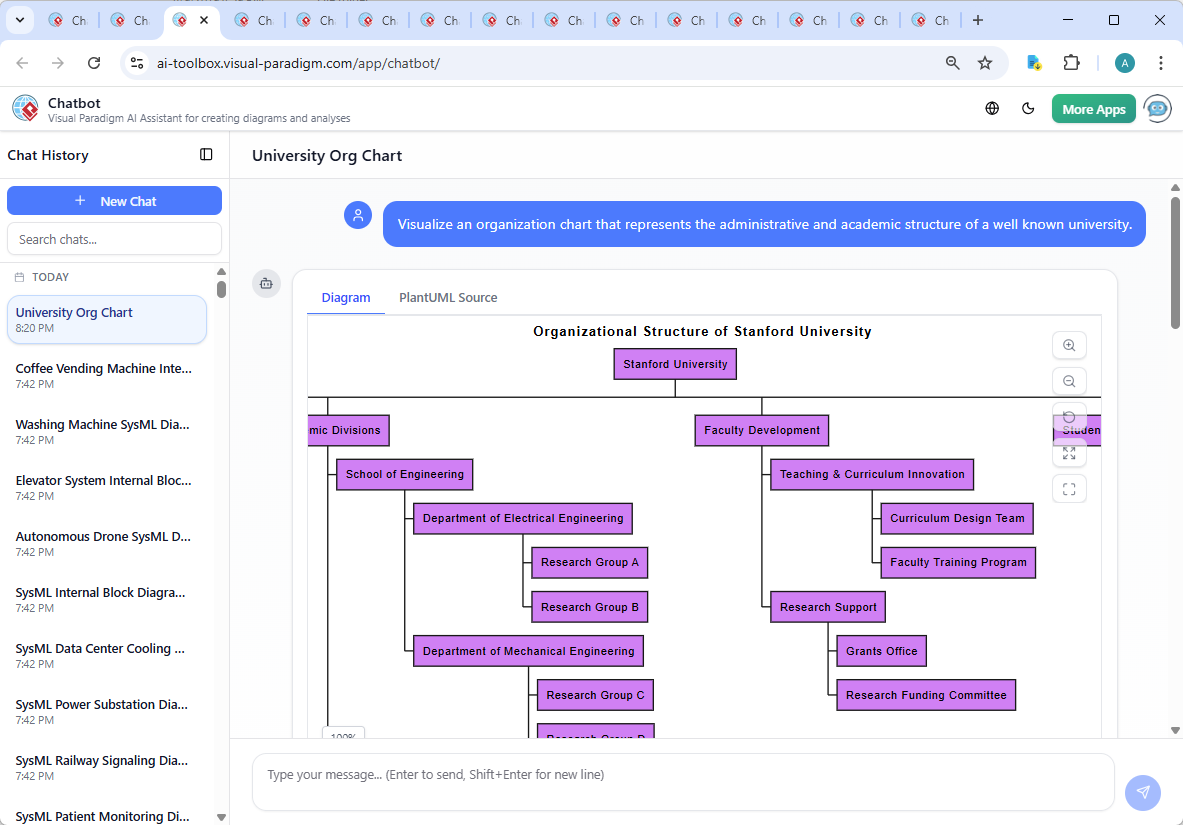Open More Apps

[x=1093, y=108]
